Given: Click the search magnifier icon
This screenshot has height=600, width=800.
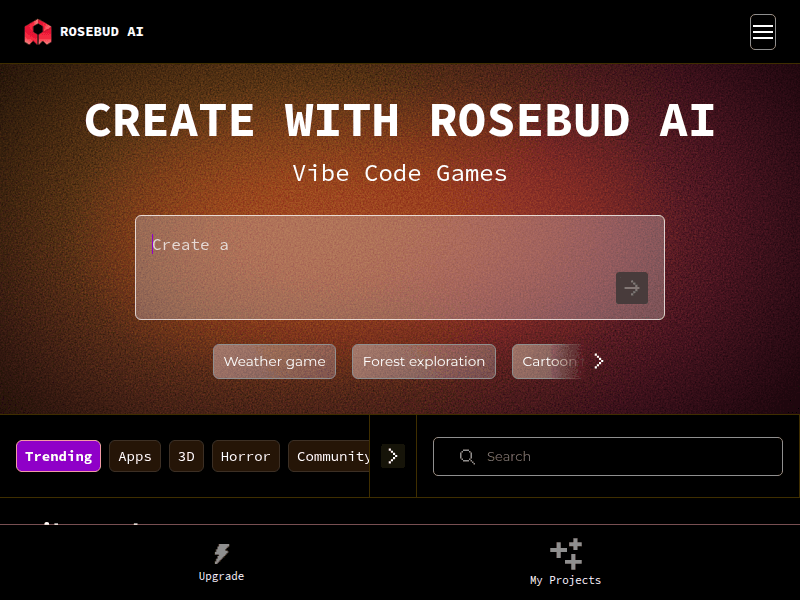Looking at the screenshot, I should pos(467,457).
